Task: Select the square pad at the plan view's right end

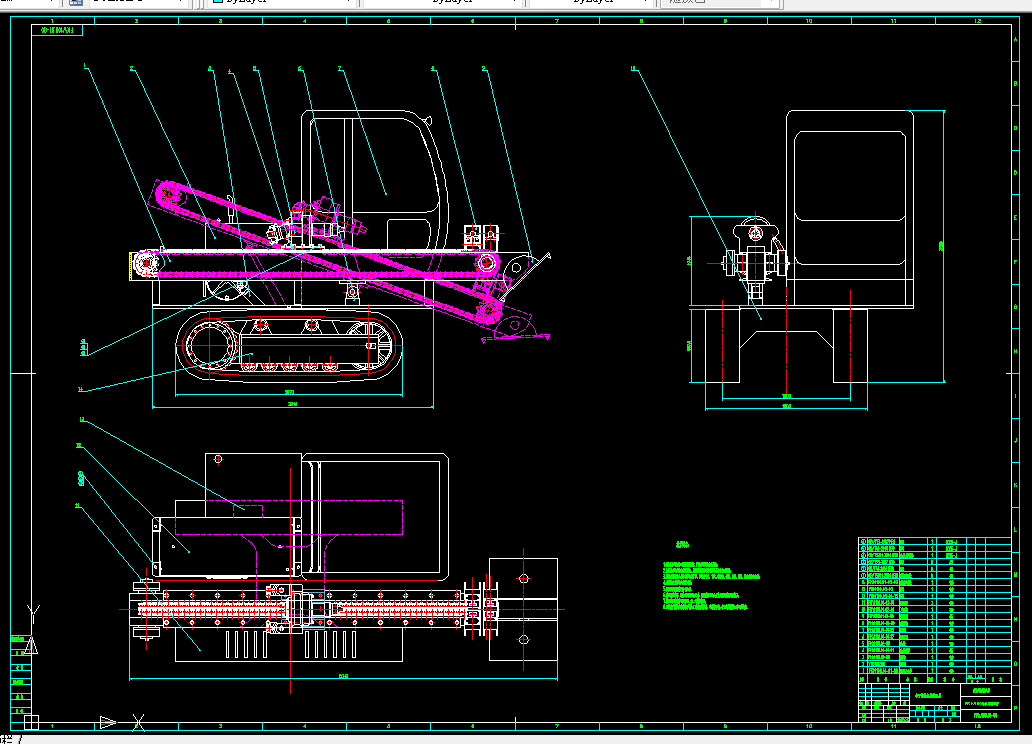Action: pos(523,609)
